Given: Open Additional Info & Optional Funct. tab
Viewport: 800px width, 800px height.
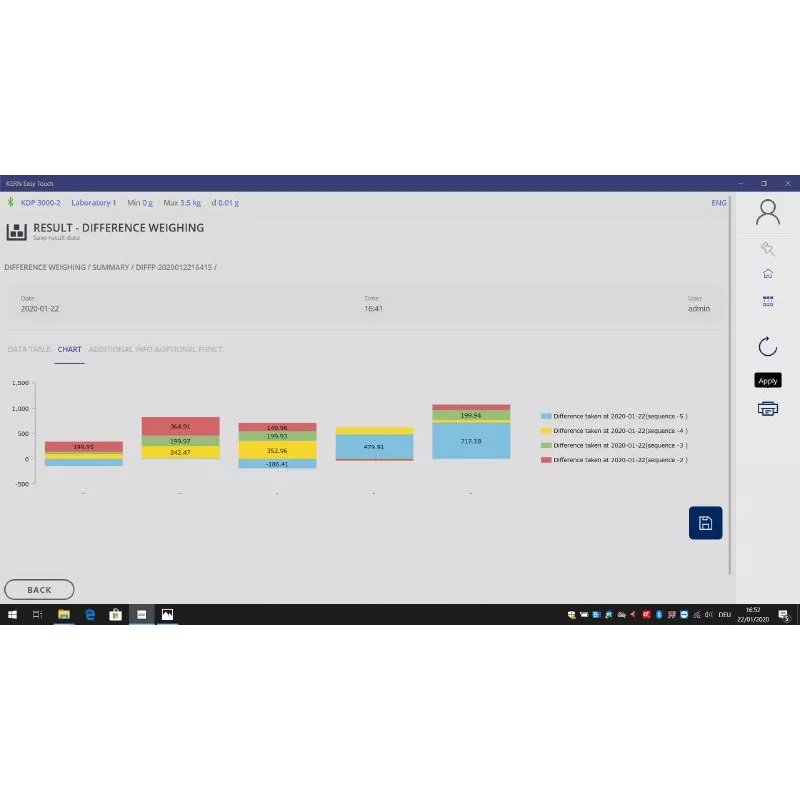Looking at the screenshot, I should pos(155,350).
